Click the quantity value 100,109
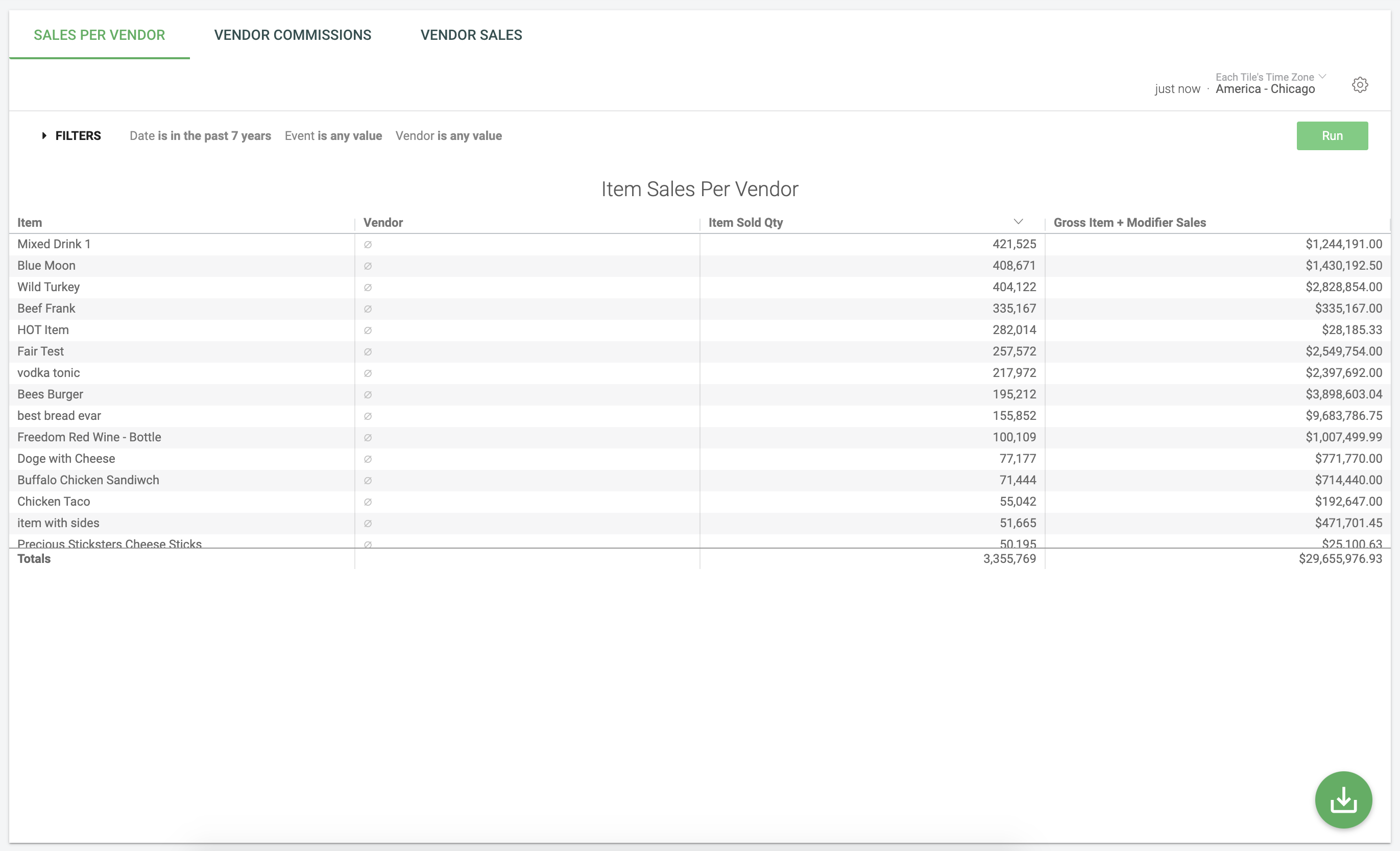Viewport: 1400px width, 851px height. point(1014,437)
